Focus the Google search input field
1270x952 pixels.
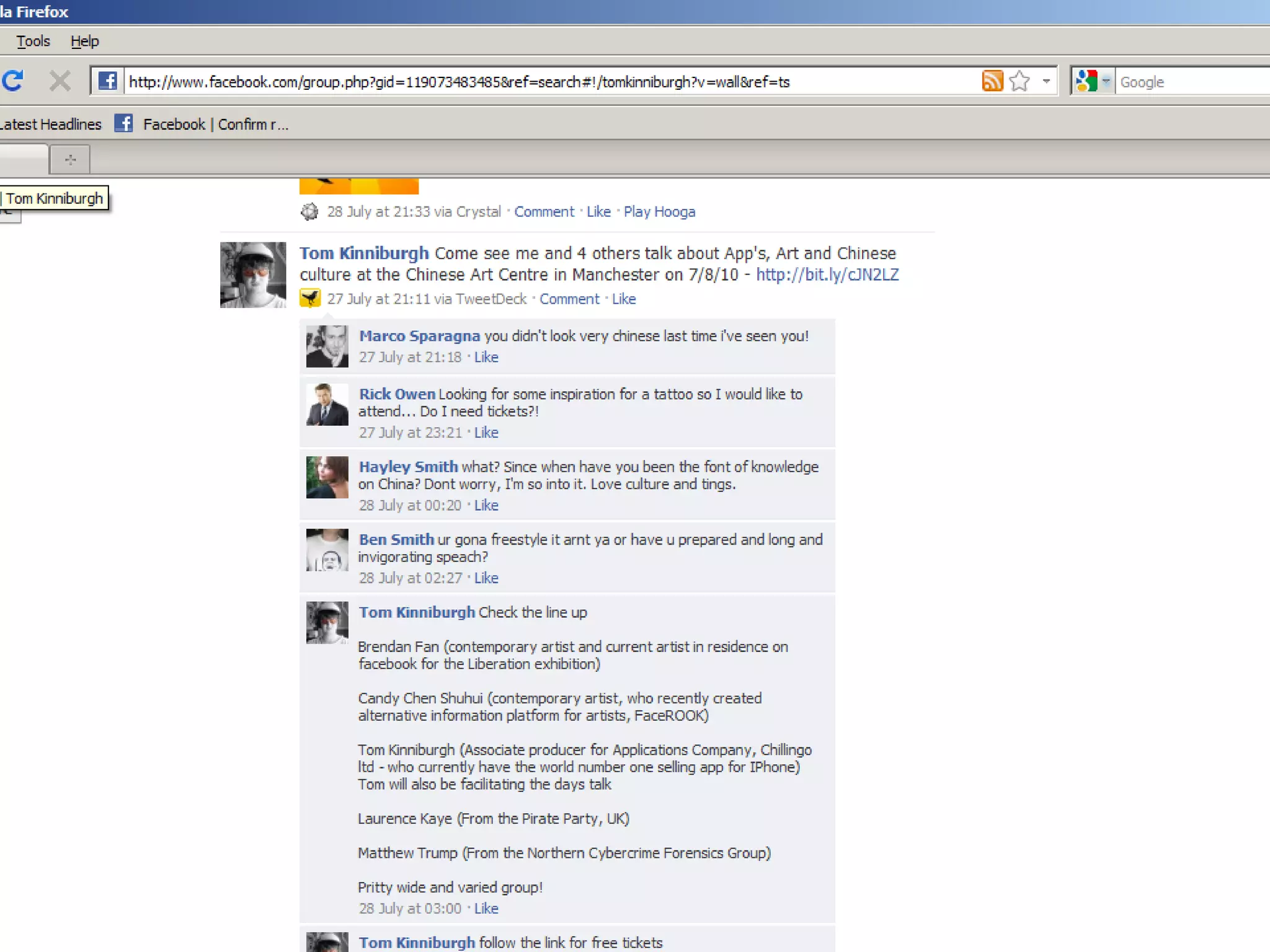pyautogui.click(x=1191, y=82)
